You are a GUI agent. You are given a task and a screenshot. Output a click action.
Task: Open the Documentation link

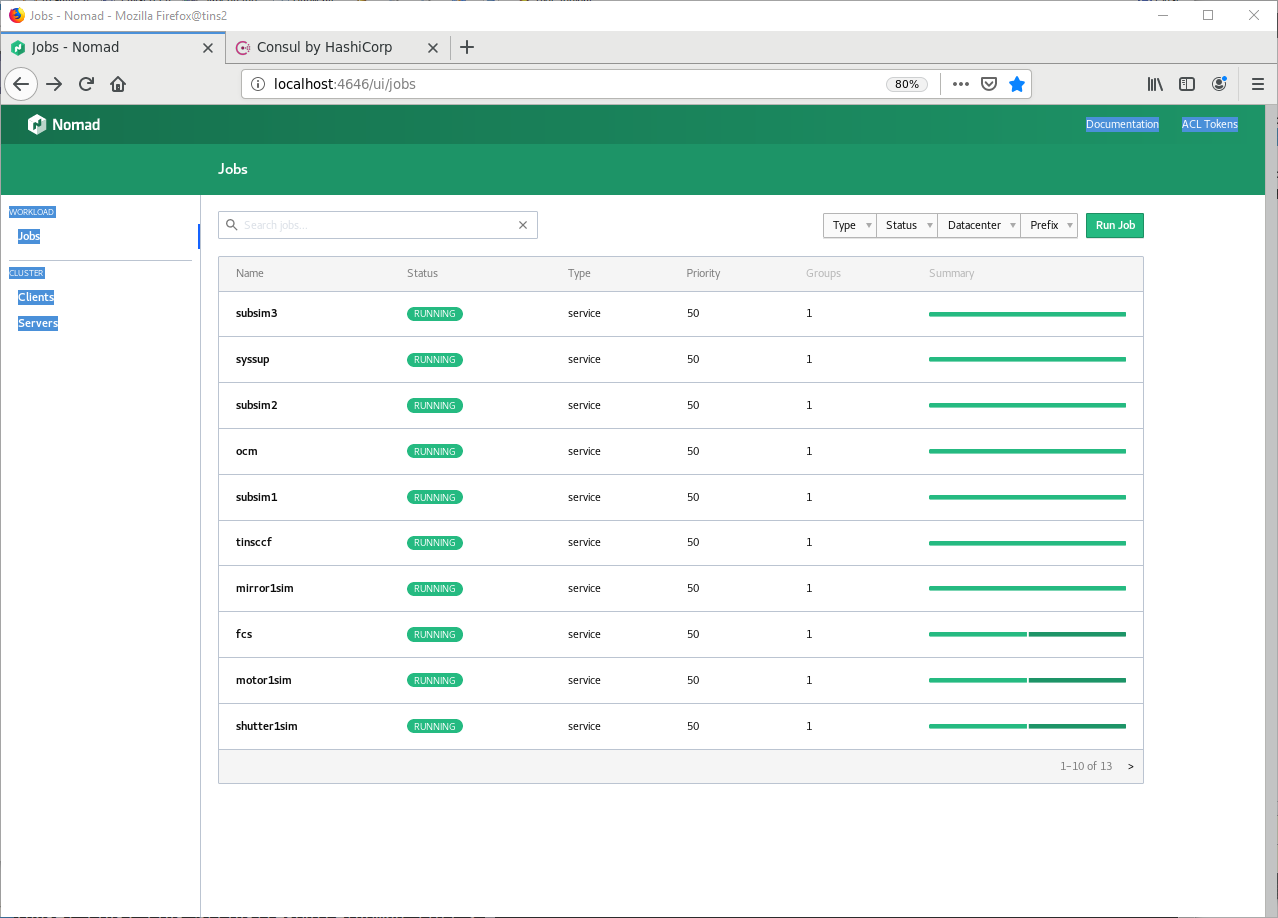[1122, 125]
